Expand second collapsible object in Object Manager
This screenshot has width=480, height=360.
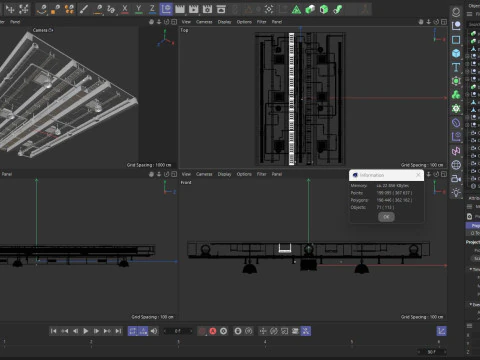point(467,64)
